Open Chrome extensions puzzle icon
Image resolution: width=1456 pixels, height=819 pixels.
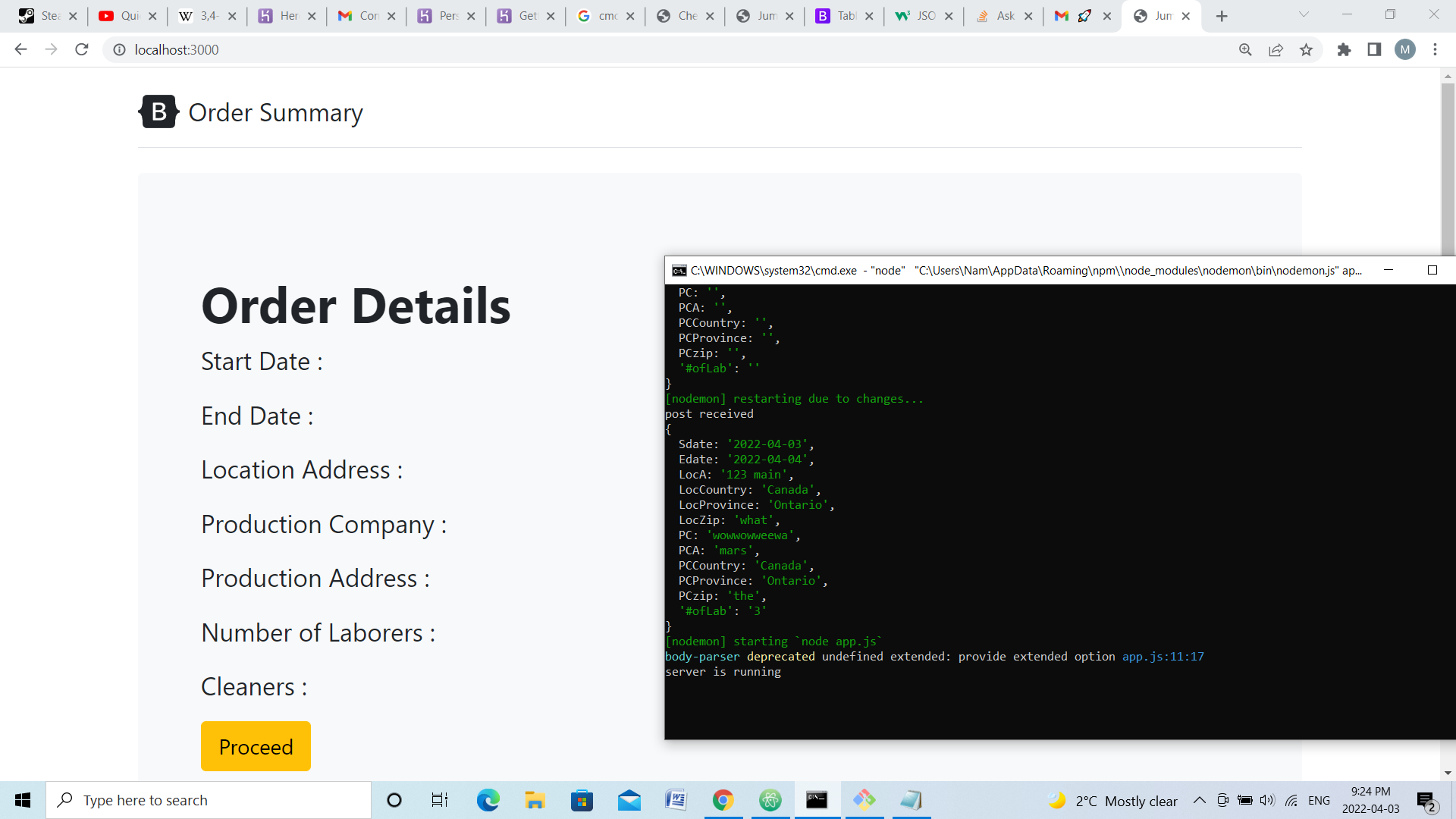point(1344,49)
